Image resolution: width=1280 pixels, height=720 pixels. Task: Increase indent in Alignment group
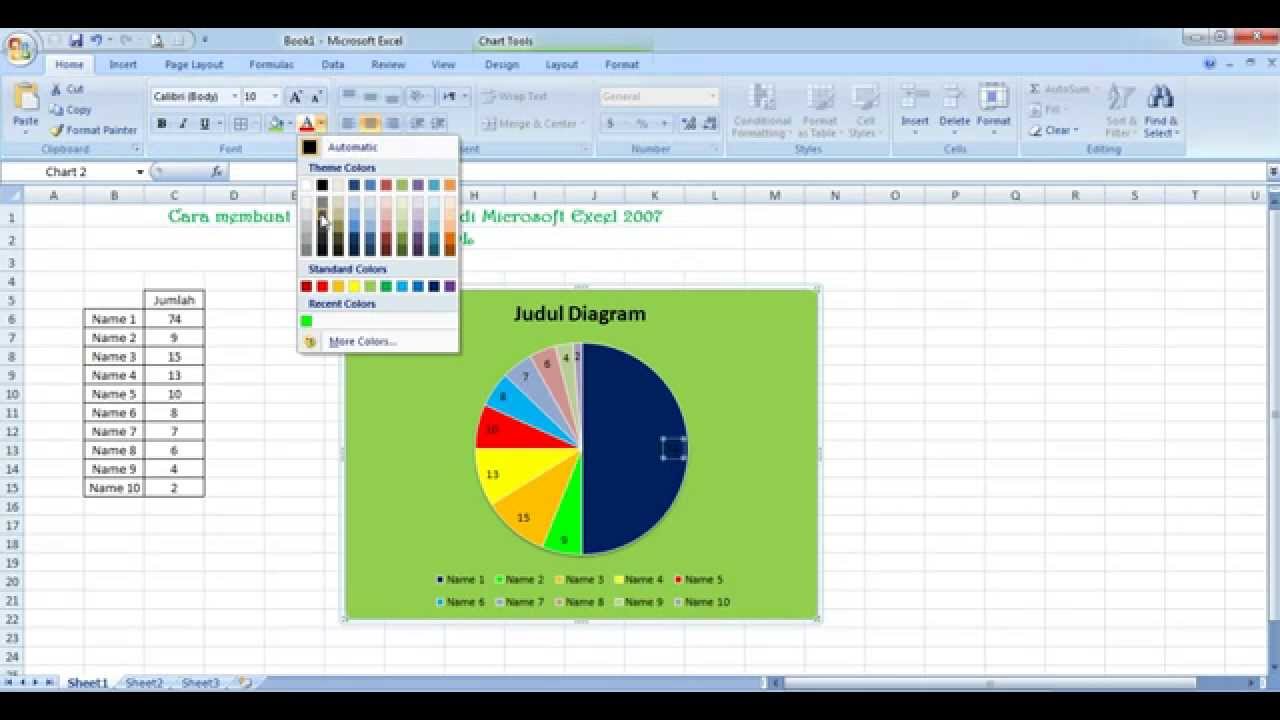(438, 124)
